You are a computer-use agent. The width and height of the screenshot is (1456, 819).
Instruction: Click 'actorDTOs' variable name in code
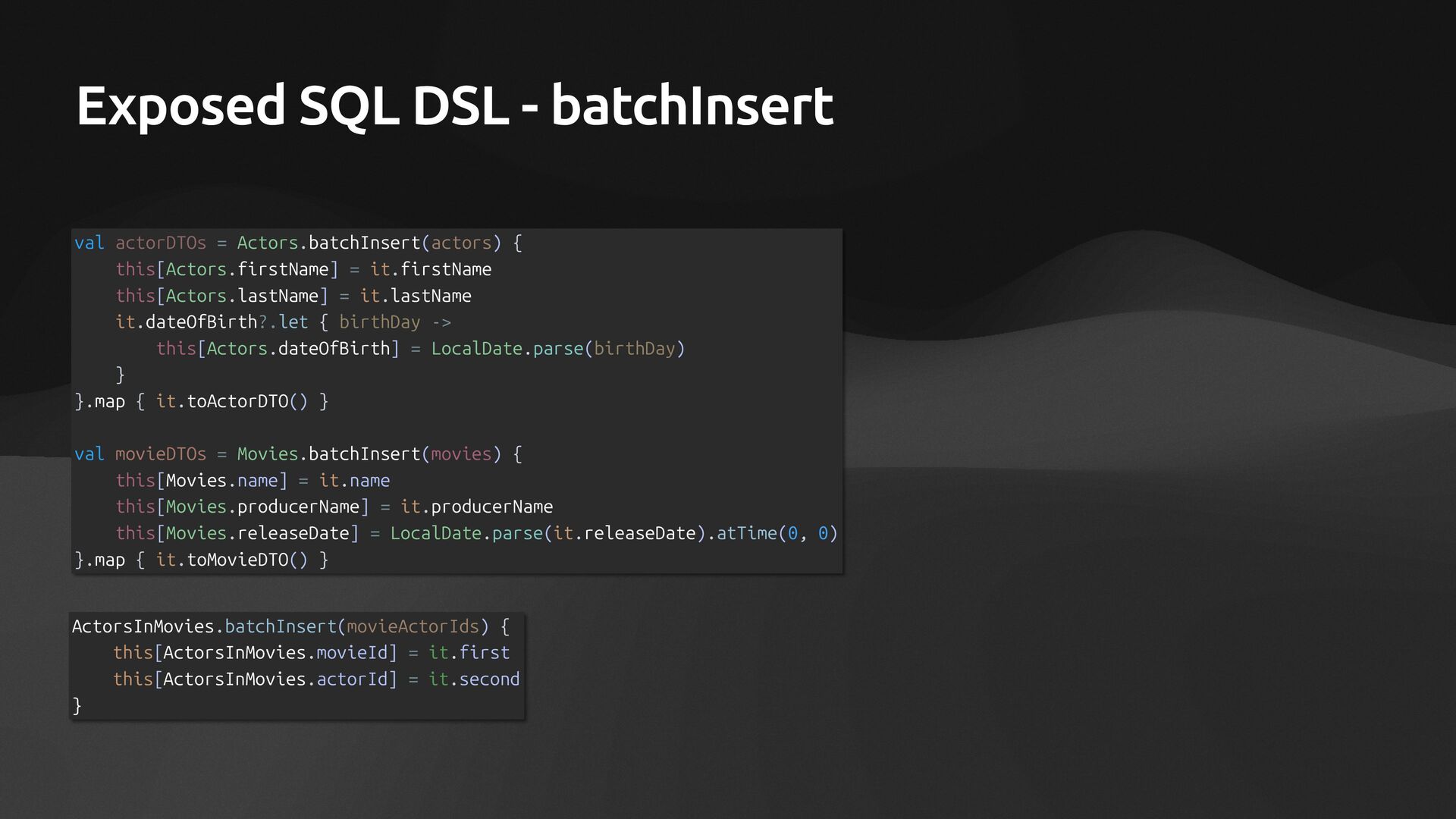coord(161,243)
